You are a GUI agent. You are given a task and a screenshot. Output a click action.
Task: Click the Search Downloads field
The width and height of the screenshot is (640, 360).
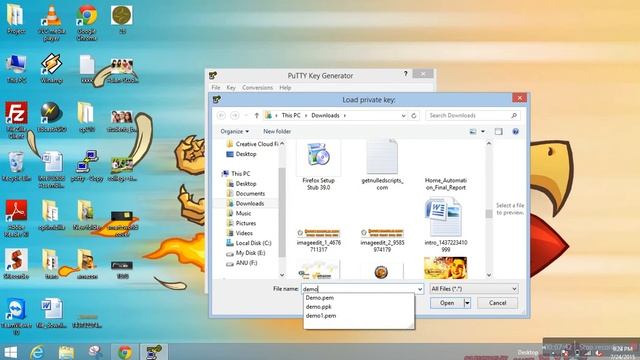pyautogui.click(x=468, y=116)
